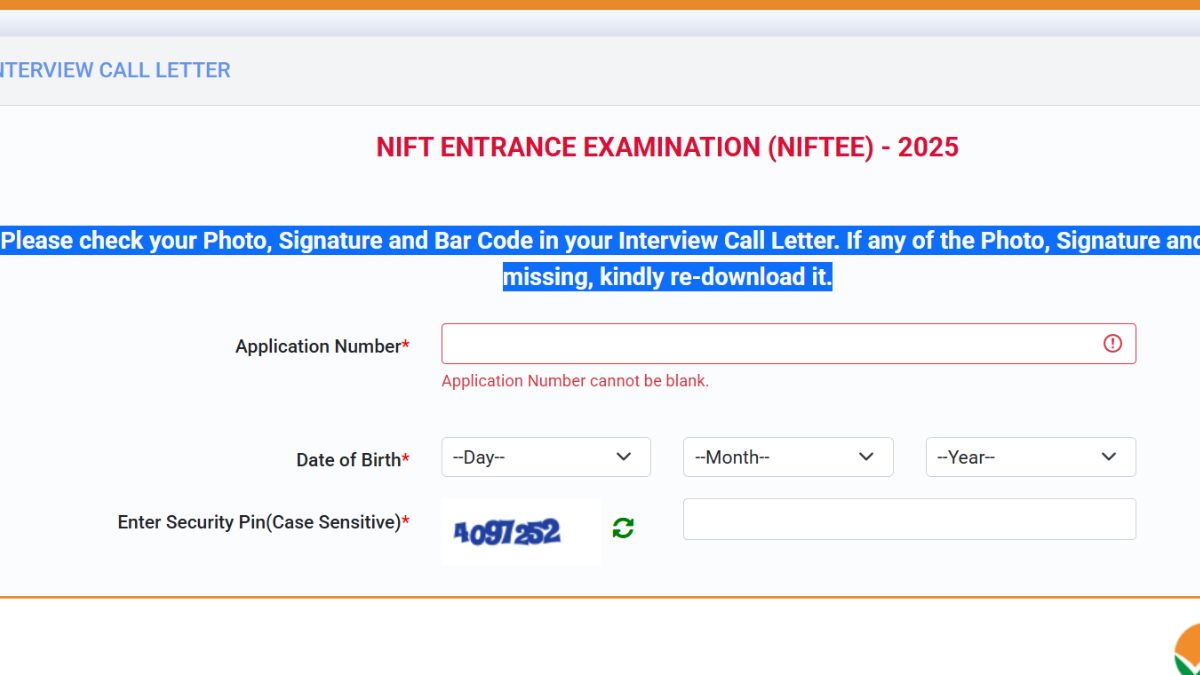Open the --Day-- dropdown
Viewport: 1200px width, 675px height.
click(546, 456)
